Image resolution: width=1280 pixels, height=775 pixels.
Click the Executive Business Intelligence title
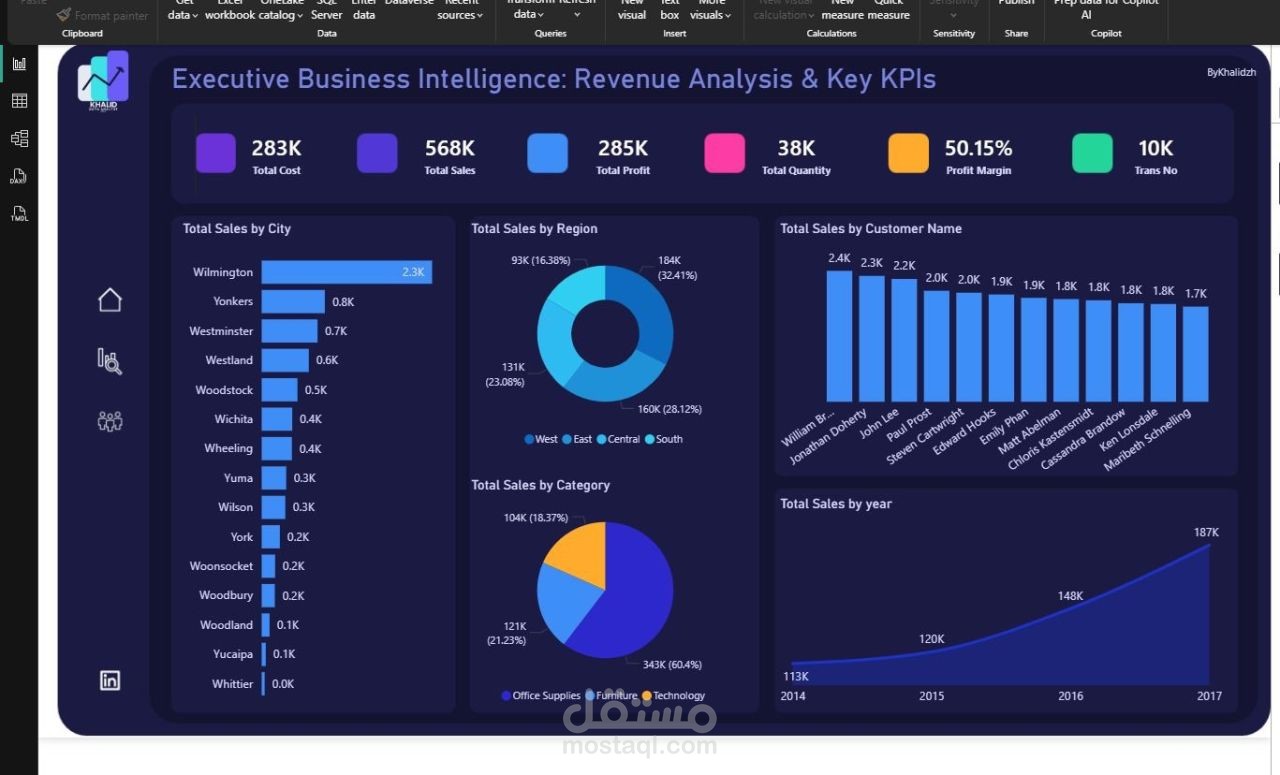(x=554, y=79)
